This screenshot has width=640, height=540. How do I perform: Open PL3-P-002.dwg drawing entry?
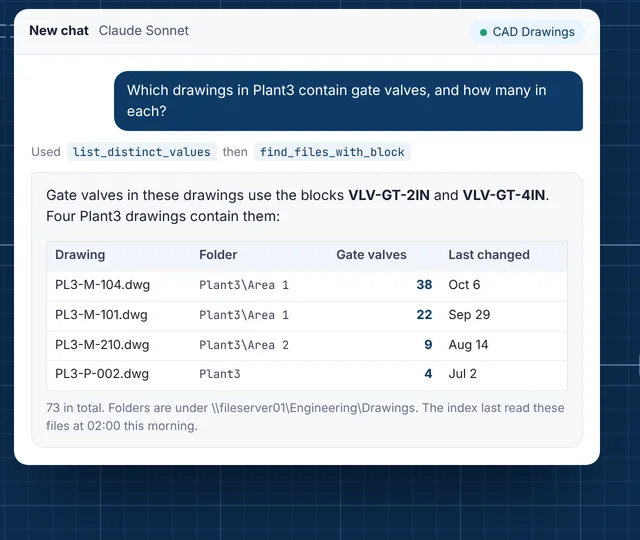(102, 373)
